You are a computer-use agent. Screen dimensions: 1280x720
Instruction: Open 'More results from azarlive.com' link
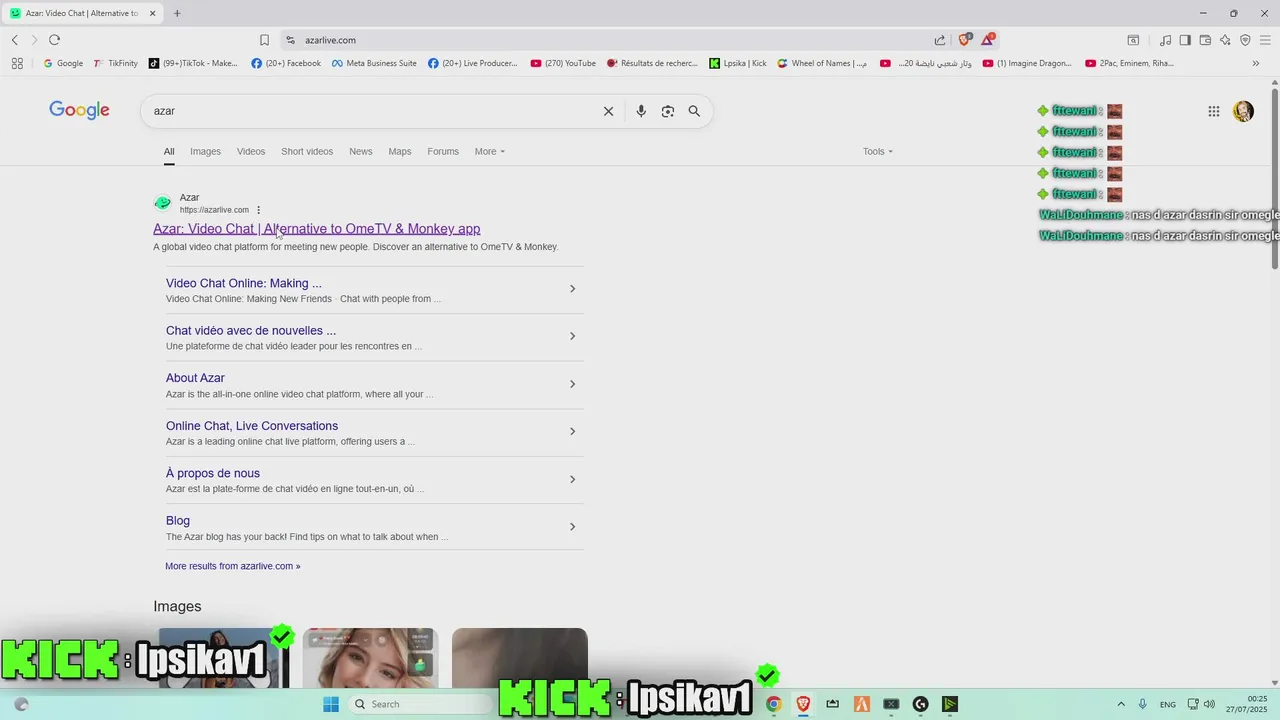pos(232,566)
